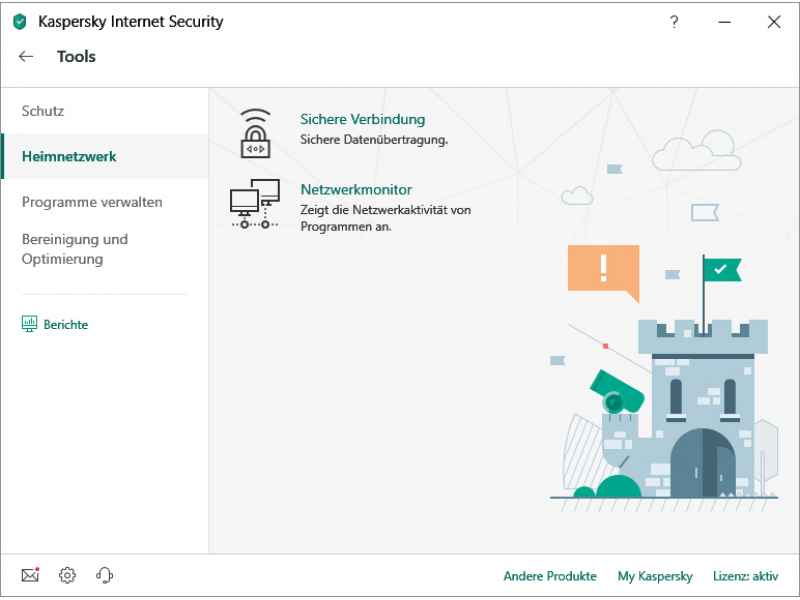Open support via the headset icon
The image size is (800, 600).
point(104,575)
